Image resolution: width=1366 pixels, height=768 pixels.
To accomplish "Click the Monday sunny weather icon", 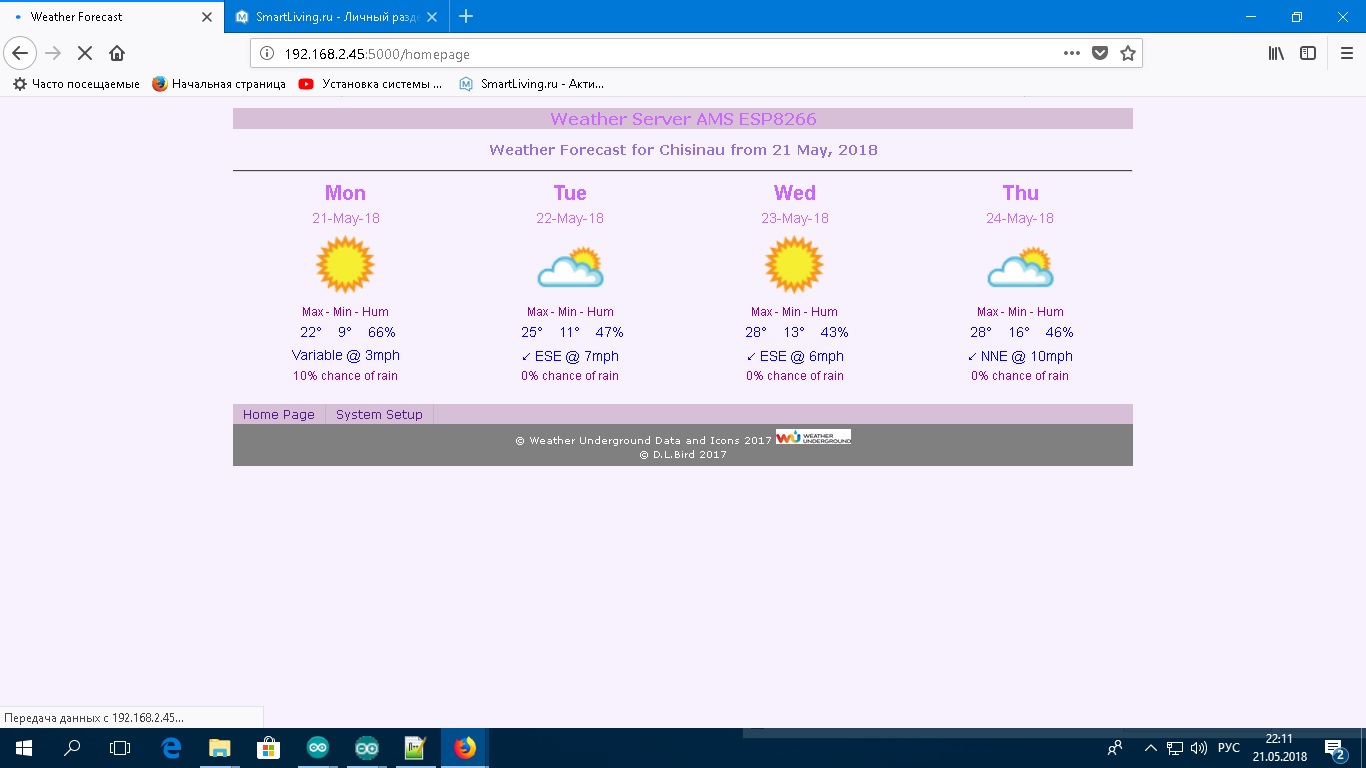I will pos(345,265).
